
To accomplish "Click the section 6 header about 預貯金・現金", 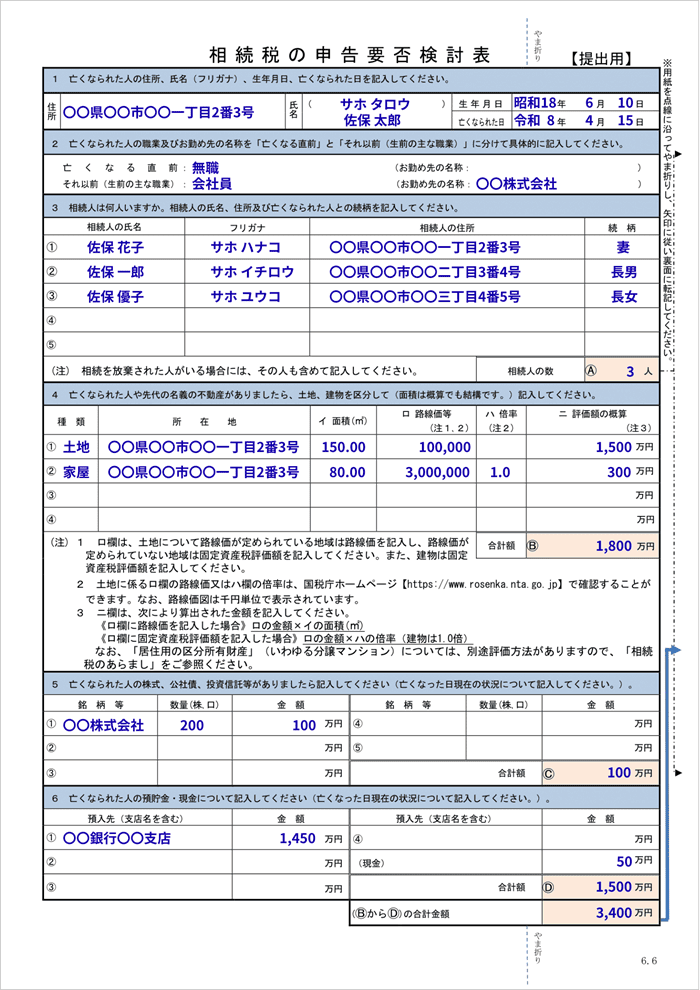I will [351, 799].
